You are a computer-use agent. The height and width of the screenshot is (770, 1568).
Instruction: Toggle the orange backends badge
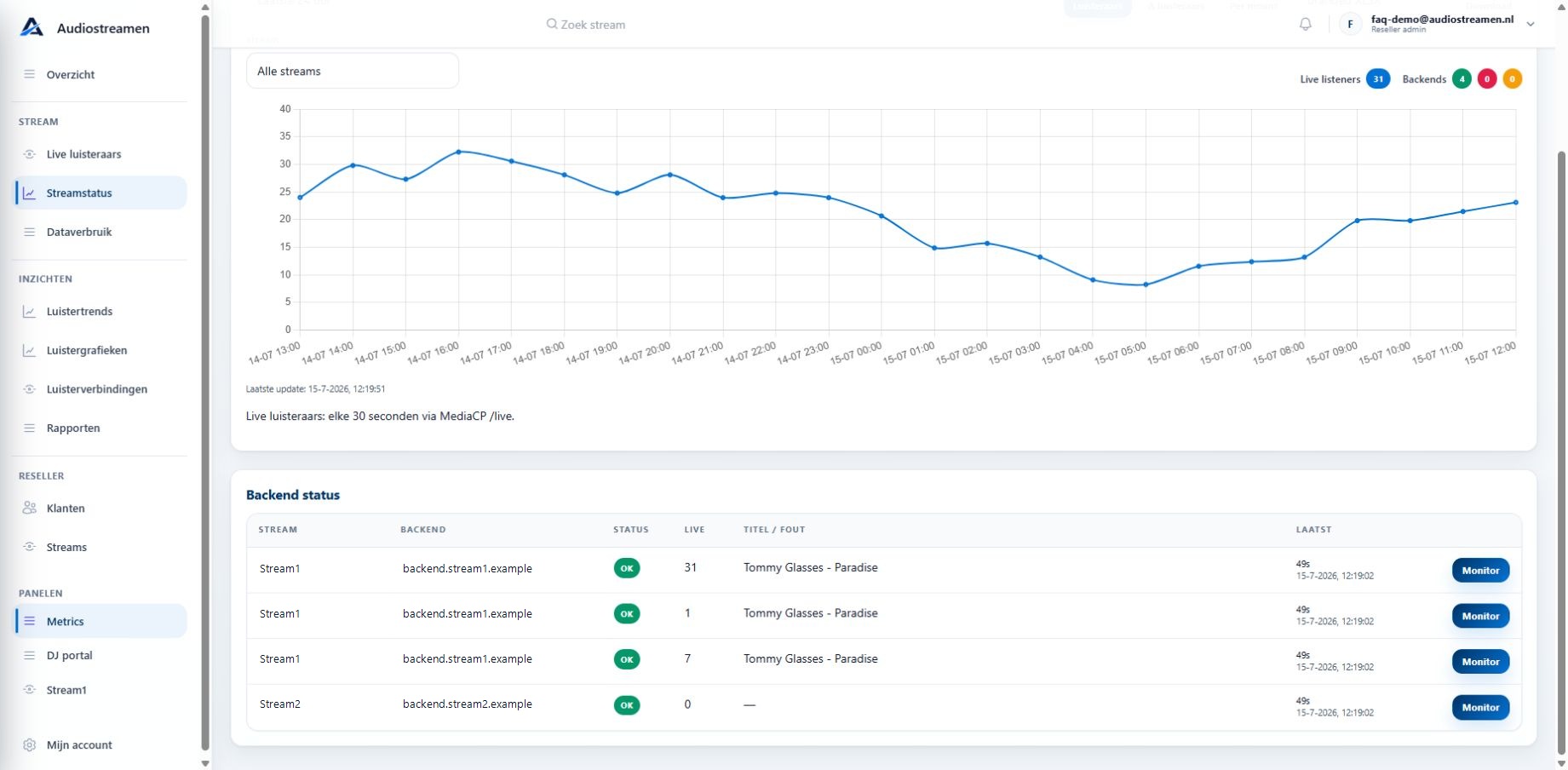point(1513,79)
